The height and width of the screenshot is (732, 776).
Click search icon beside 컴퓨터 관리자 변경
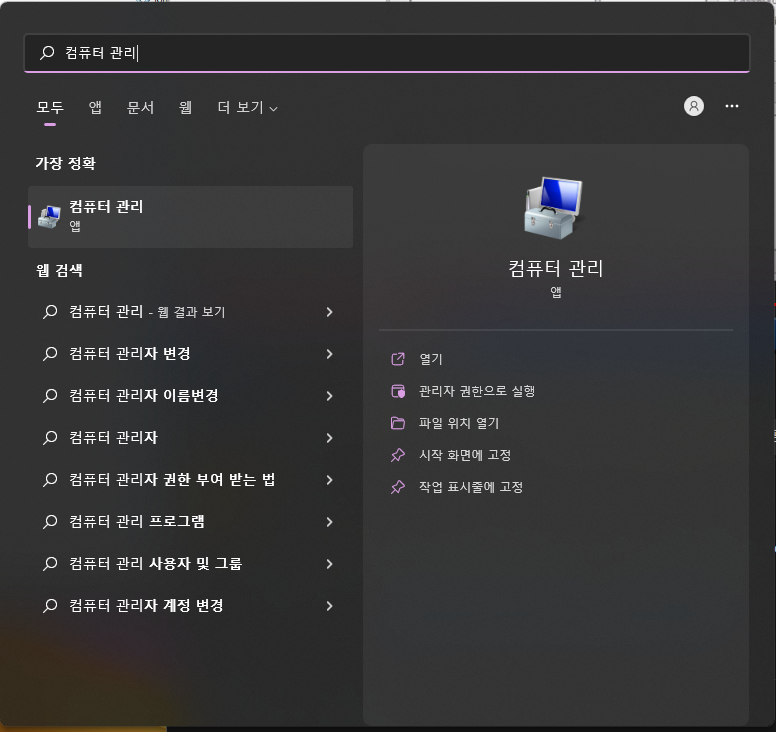(x=50, y=354)
